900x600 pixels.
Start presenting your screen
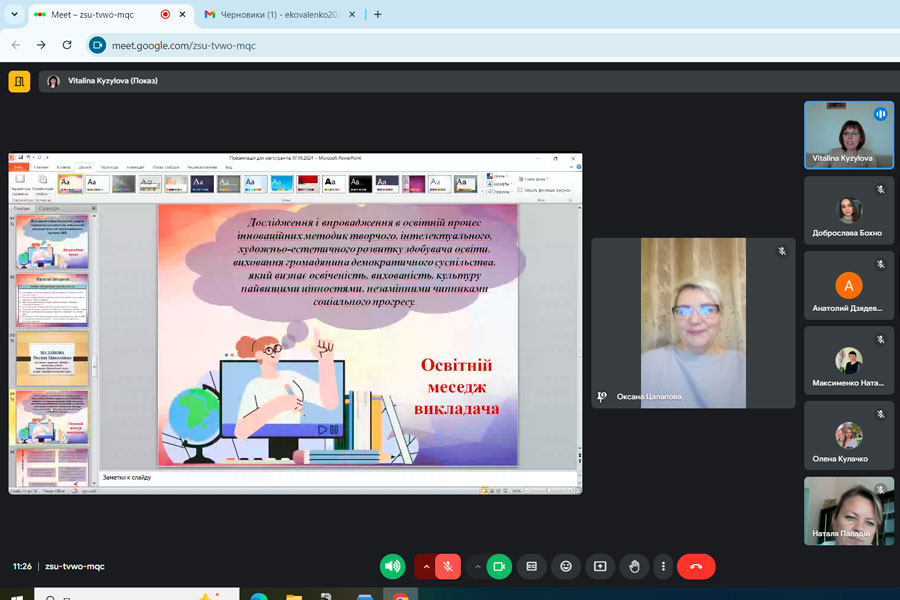600,566
